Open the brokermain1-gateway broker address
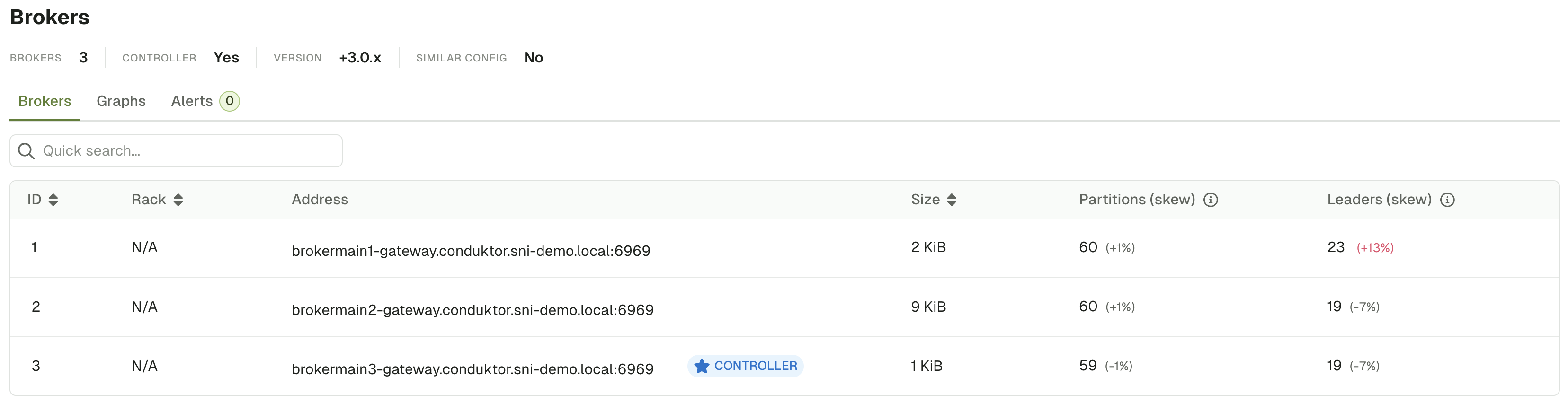This screenshot has height=403, width=1568. [x=471, y=250]
